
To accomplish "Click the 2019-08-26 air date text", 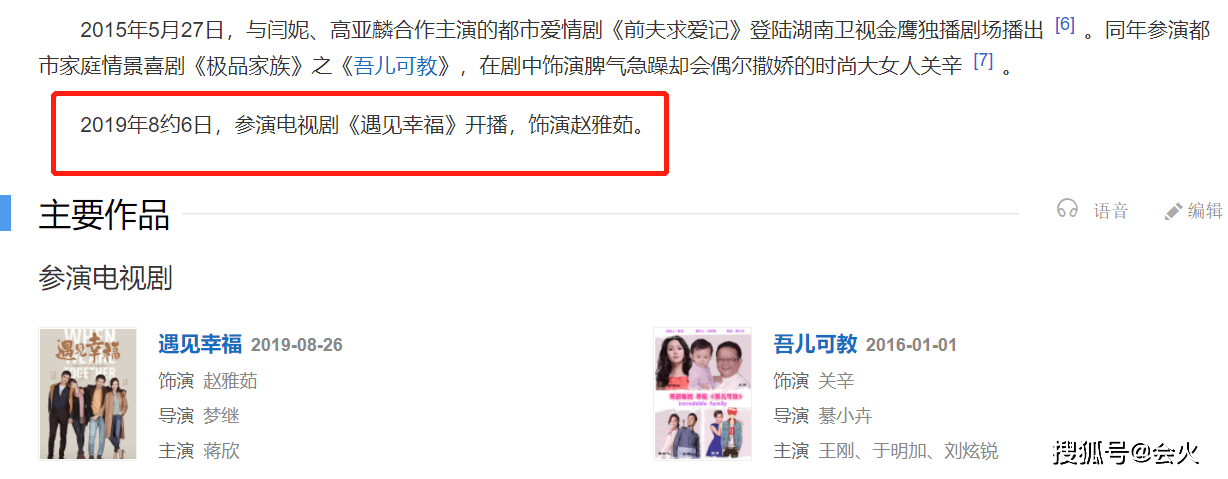I will click(x=297, y=345).
